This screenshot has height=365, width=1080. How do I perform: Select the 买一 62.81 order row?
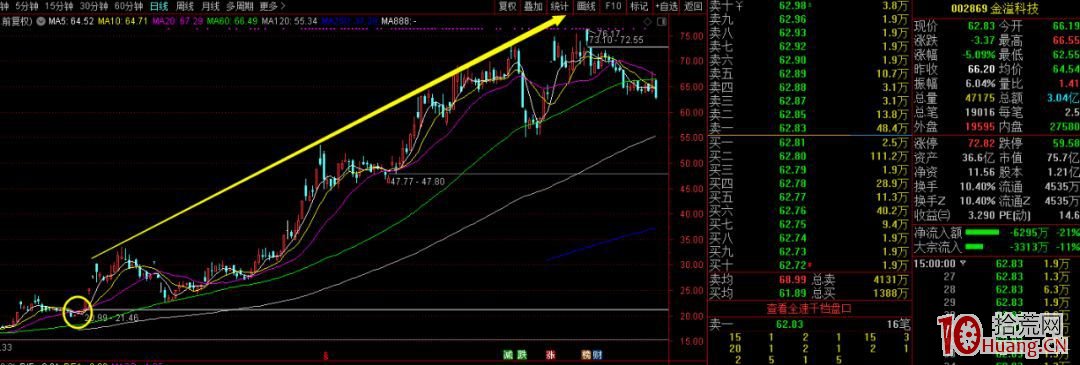coord(809,143)
